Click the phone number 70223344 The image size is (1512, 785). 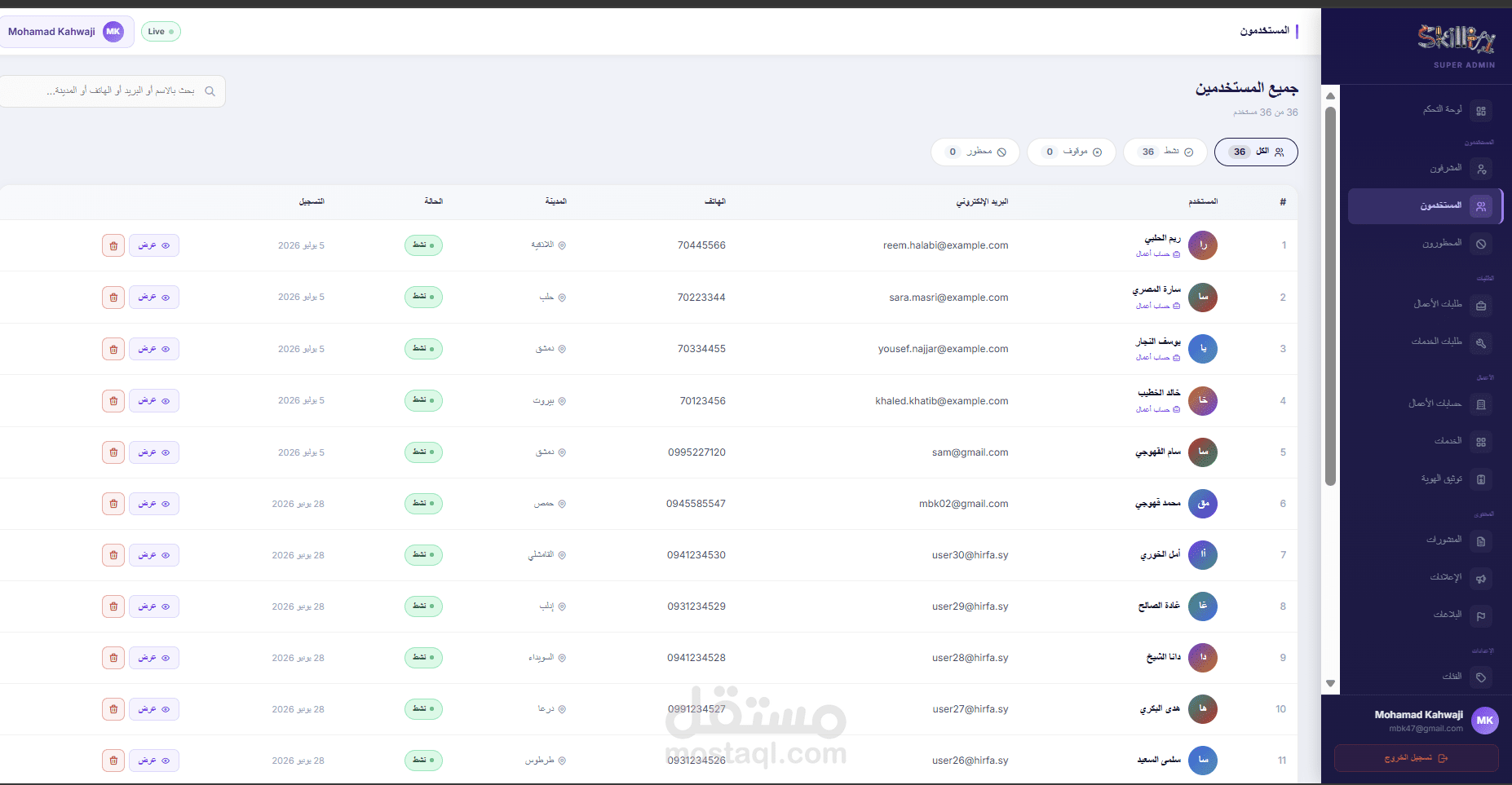[x=701, y=298]
